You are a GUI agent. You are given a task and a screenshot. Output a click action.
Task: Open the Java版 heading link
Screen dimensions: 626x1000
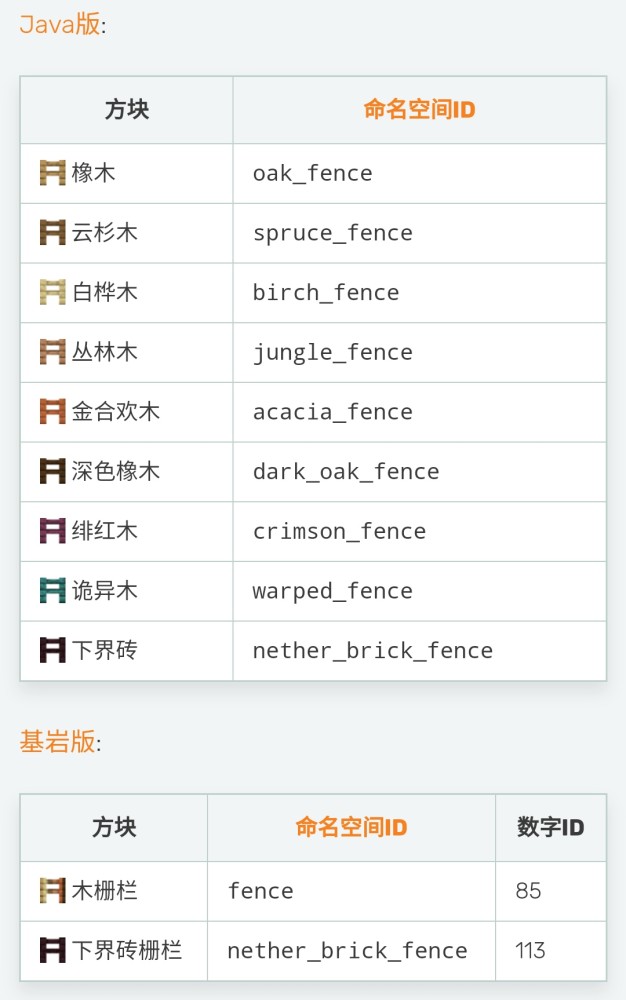point(60,24)
